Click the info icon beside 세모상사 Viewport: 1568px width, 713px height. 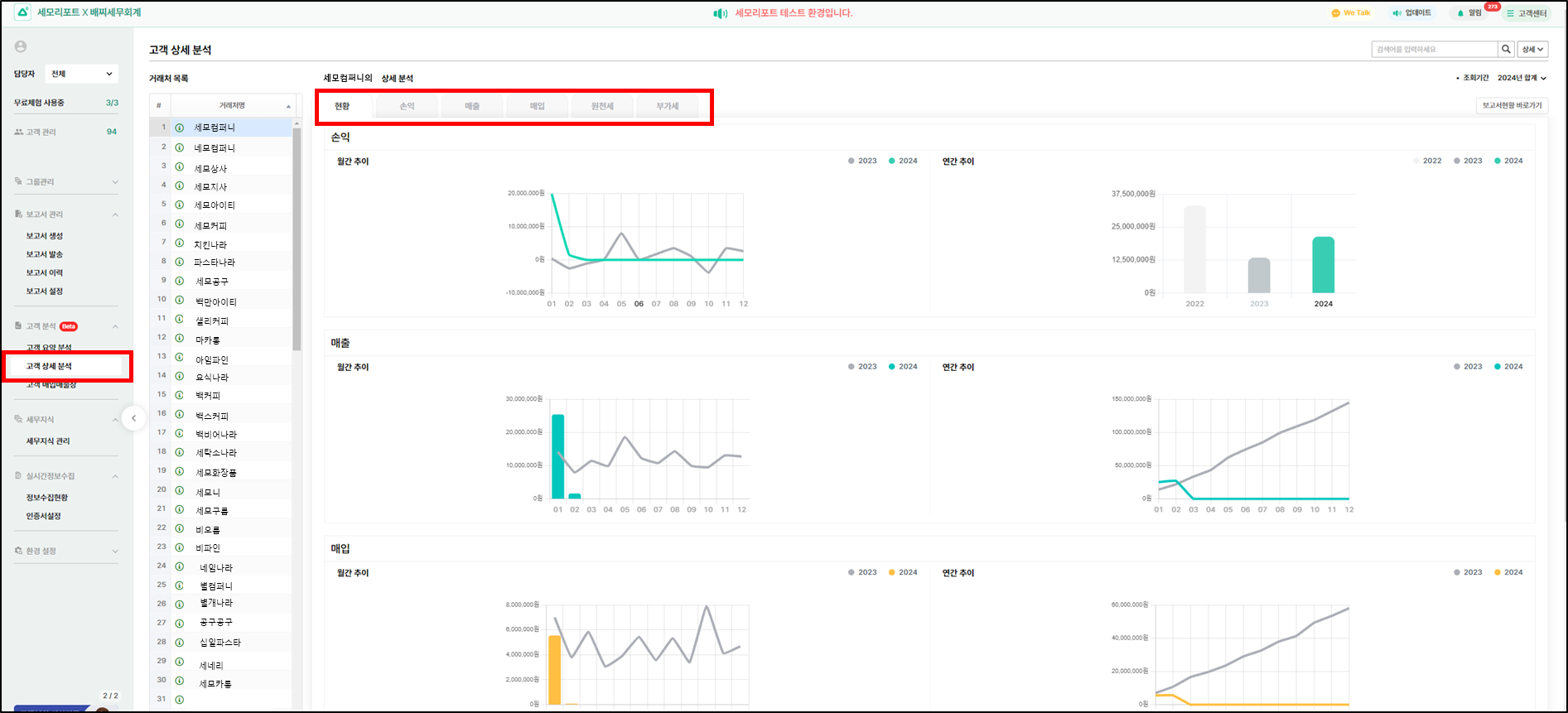point(179,167)
